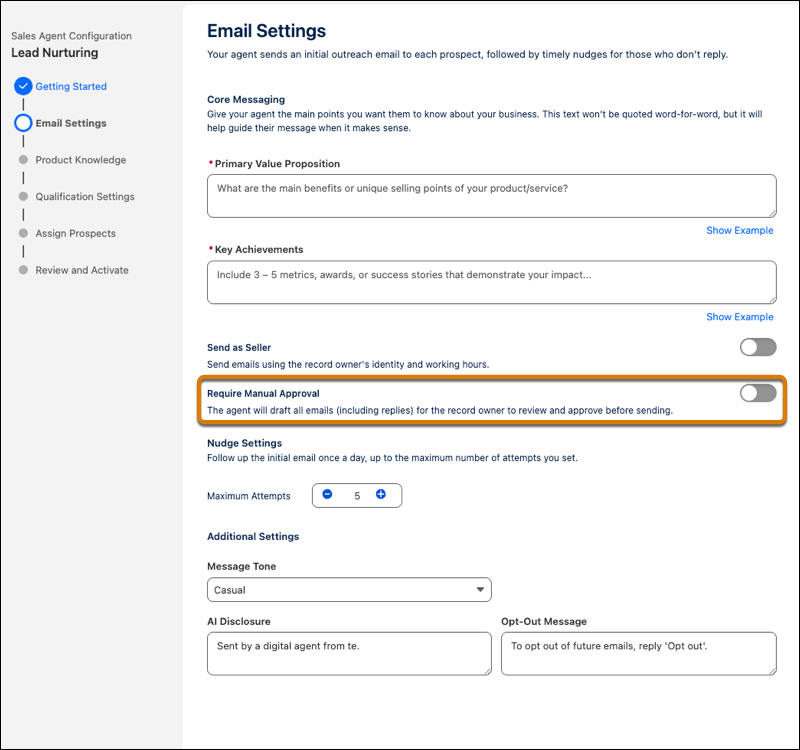
Task: Click the Review and Activate step dot
Action: click(23, 270)
